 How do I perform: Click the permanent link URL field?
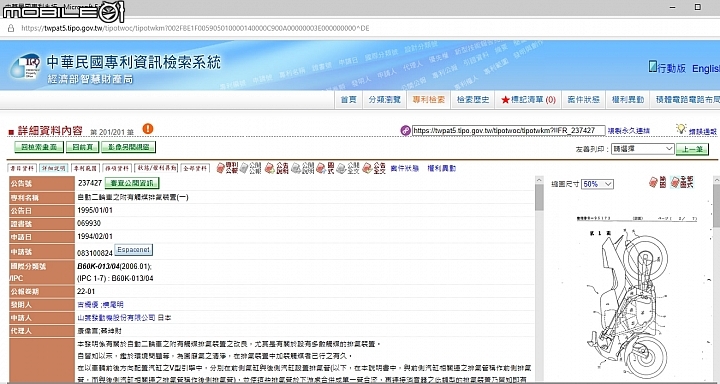point(508,130)
